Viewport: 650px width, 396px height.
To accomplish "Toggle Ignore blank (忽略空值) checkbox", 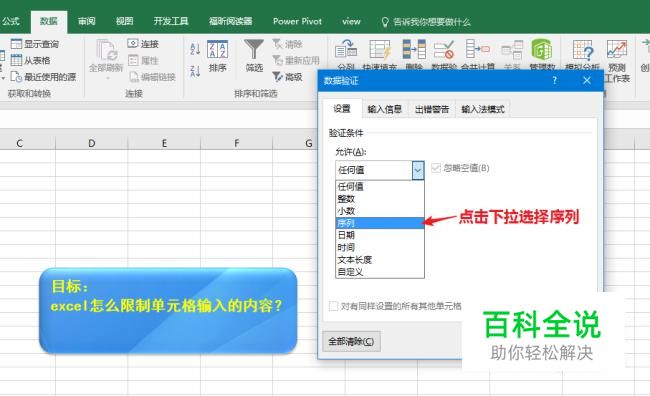I will [x=435, y=168].
